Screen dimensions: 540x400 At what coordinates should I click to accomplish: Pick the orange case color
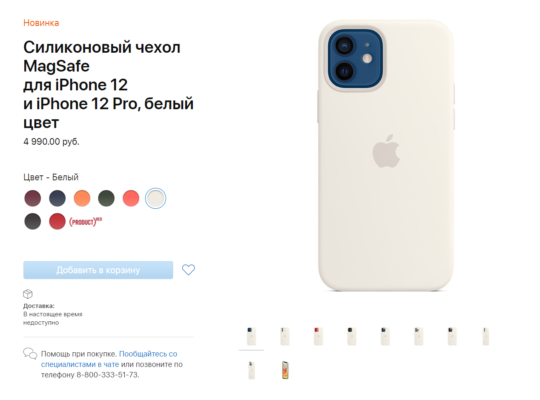pyautogui.click(x=82, y=198)
